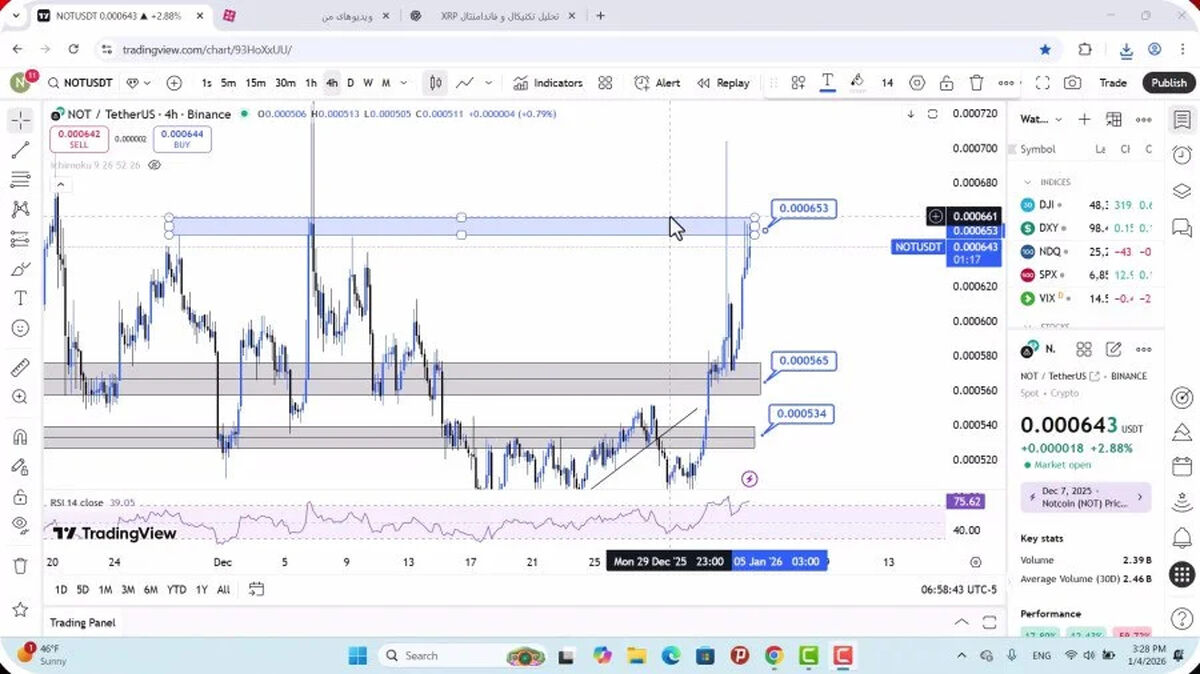Toggle magnet mode for drawings
This screenshot has width=1200, height=674.
coord(20,437)
